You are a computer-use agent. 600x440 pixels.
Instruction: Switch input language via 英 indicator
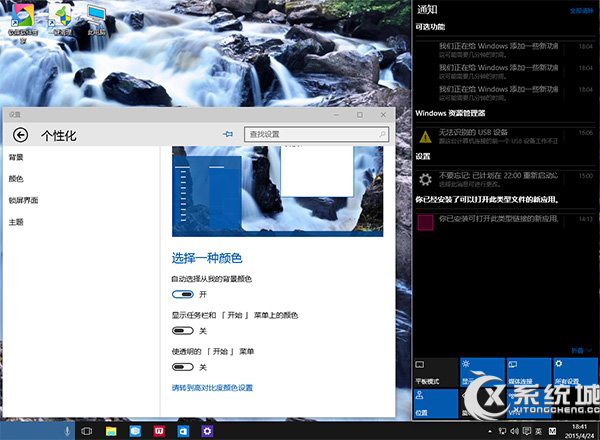(x=539, y=431)
